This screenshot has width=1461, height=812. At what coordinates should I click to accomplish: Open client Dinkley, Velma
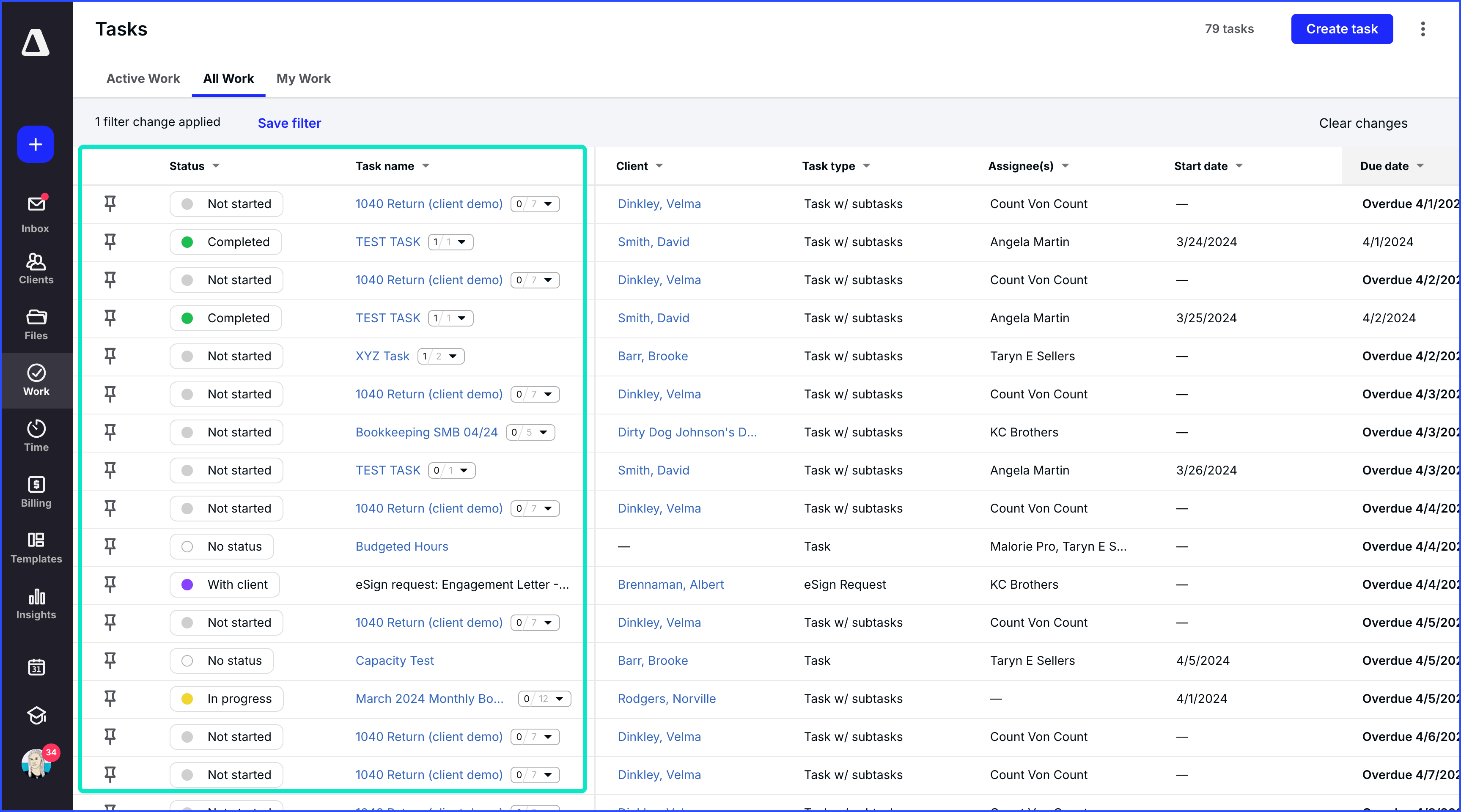(659, 203)
